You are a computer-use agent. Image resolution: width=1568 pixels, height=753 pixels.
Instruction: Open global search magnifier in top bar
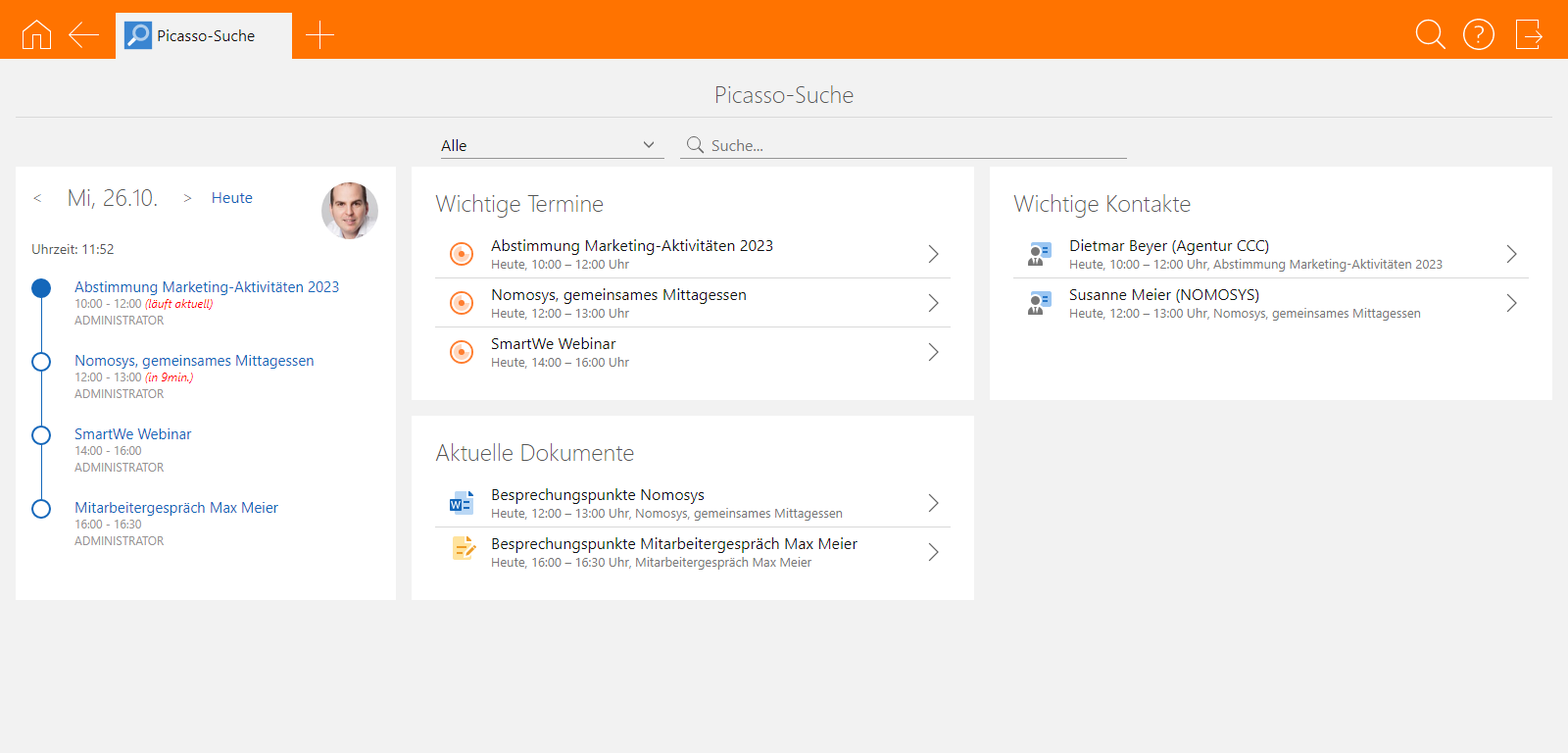pyautogui.click(x=1431, y=35)
